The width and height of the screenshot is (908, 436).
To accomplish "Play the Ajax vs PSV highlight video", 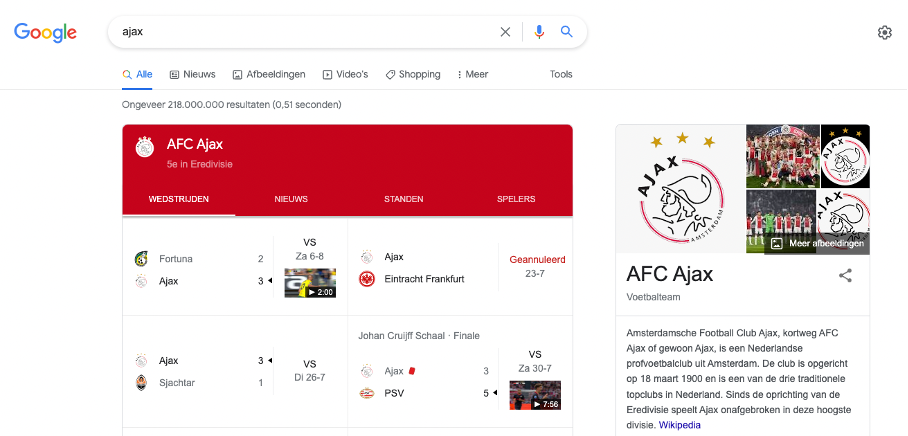I will pos(535,395).
